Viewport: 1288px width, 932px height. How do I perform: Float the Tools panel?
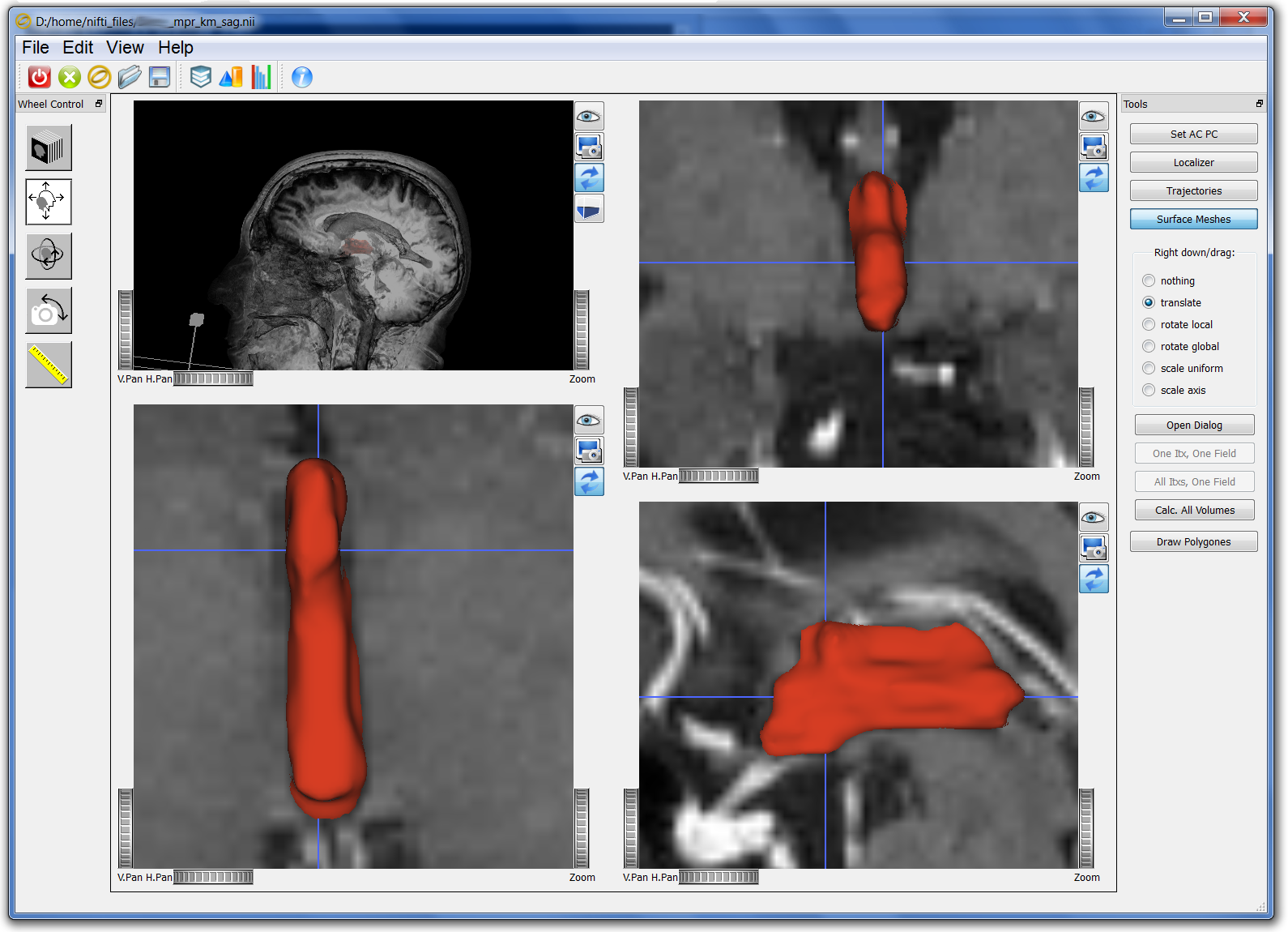tap(1259, 104)
